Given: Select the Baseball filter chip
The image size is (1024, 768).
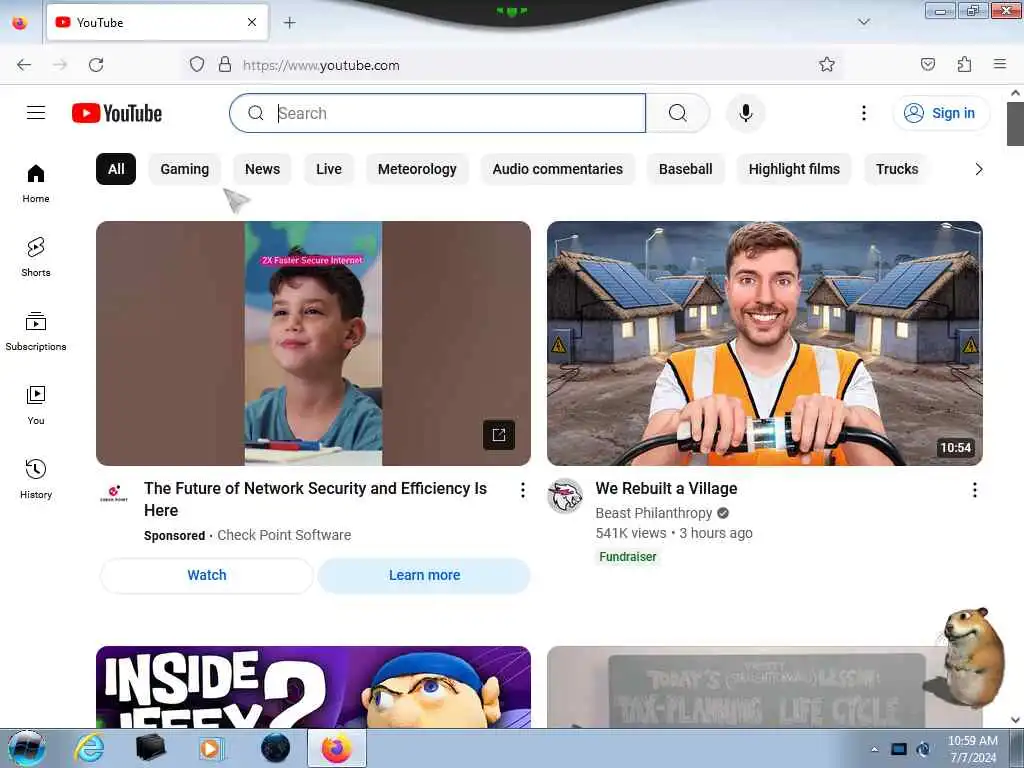Looking at the screenshot, I should pyautogui.click(x=686, y=169).
